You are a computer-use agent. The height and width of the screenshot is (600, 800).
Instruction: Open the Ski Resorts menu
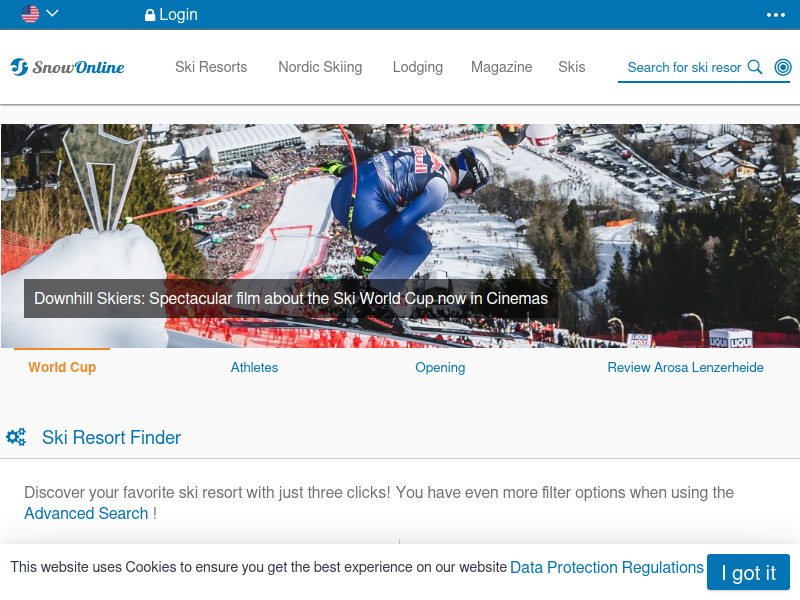[x=211, y=67]
